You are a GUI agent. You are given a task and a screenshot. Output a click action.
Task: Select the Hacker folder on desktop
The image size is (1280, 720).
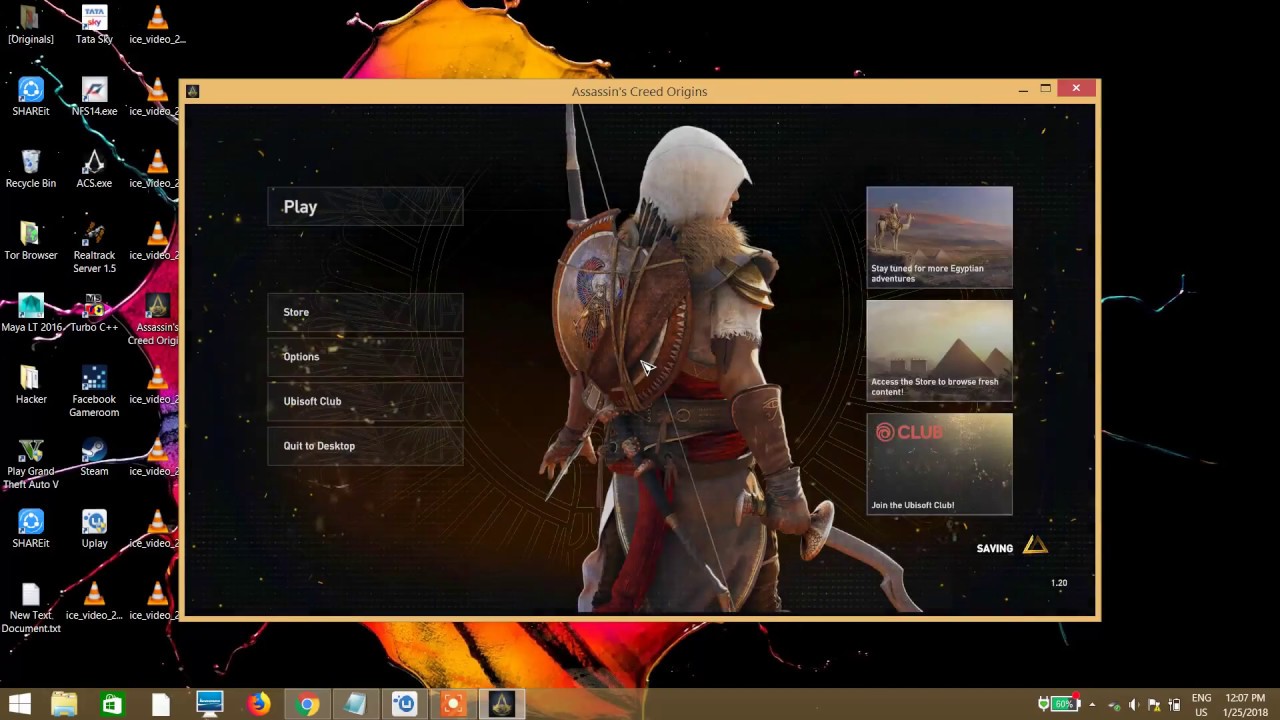click(31, 385)
